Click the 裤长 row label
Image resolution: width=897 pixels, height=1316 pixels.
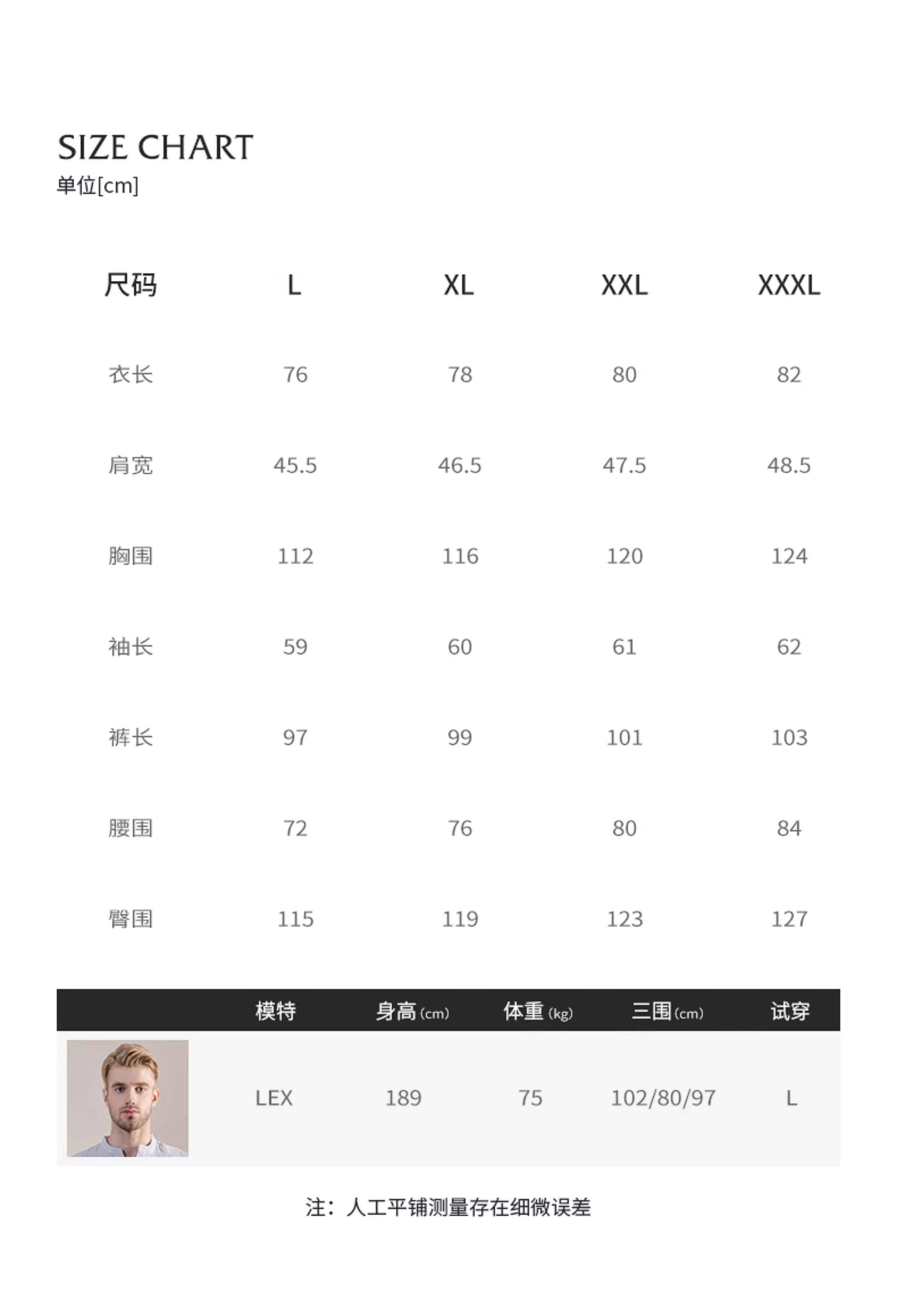[x=130, y=737]
